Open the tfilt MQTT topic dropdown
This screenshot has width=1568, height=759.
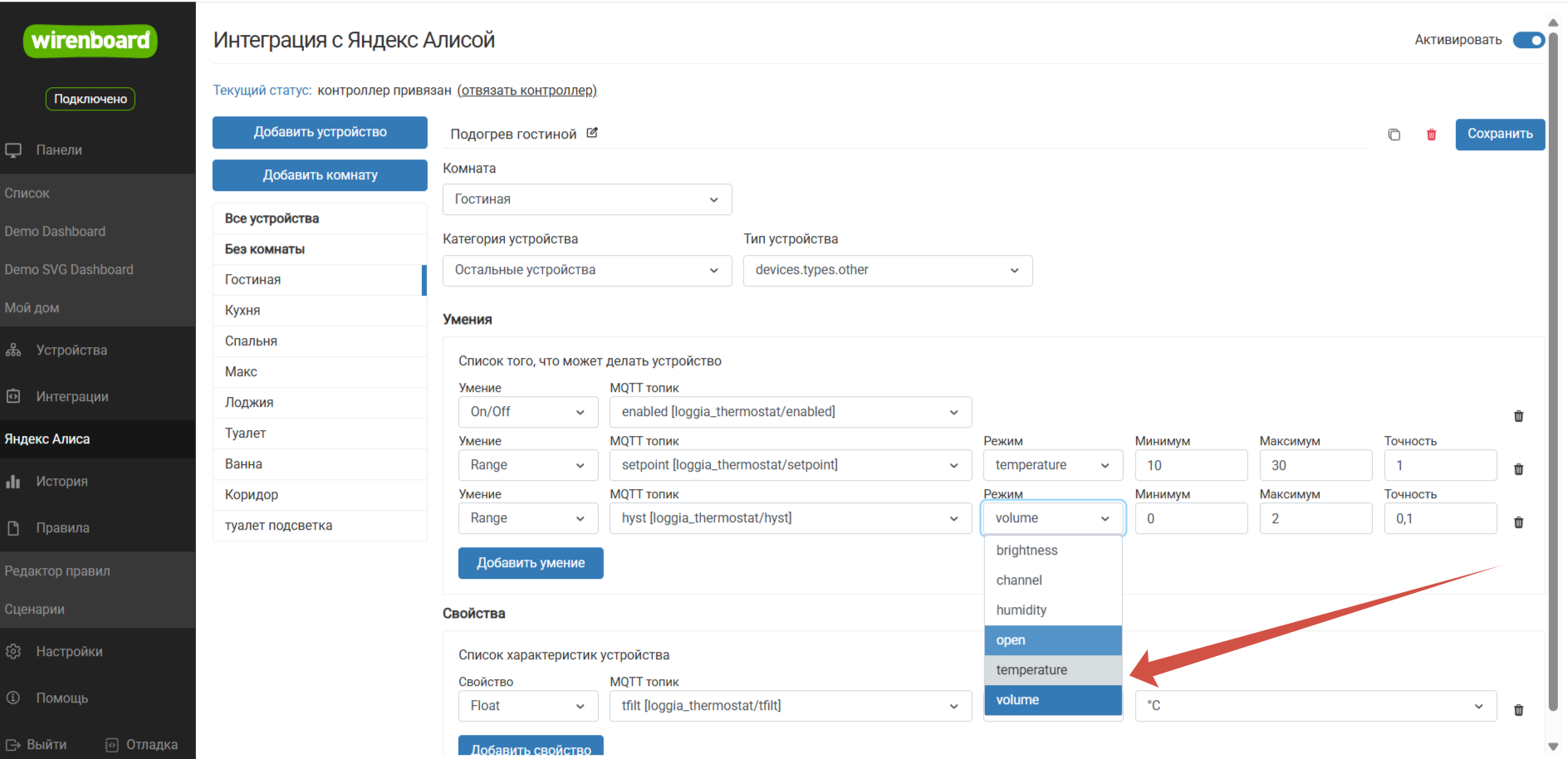pos(791,706)
